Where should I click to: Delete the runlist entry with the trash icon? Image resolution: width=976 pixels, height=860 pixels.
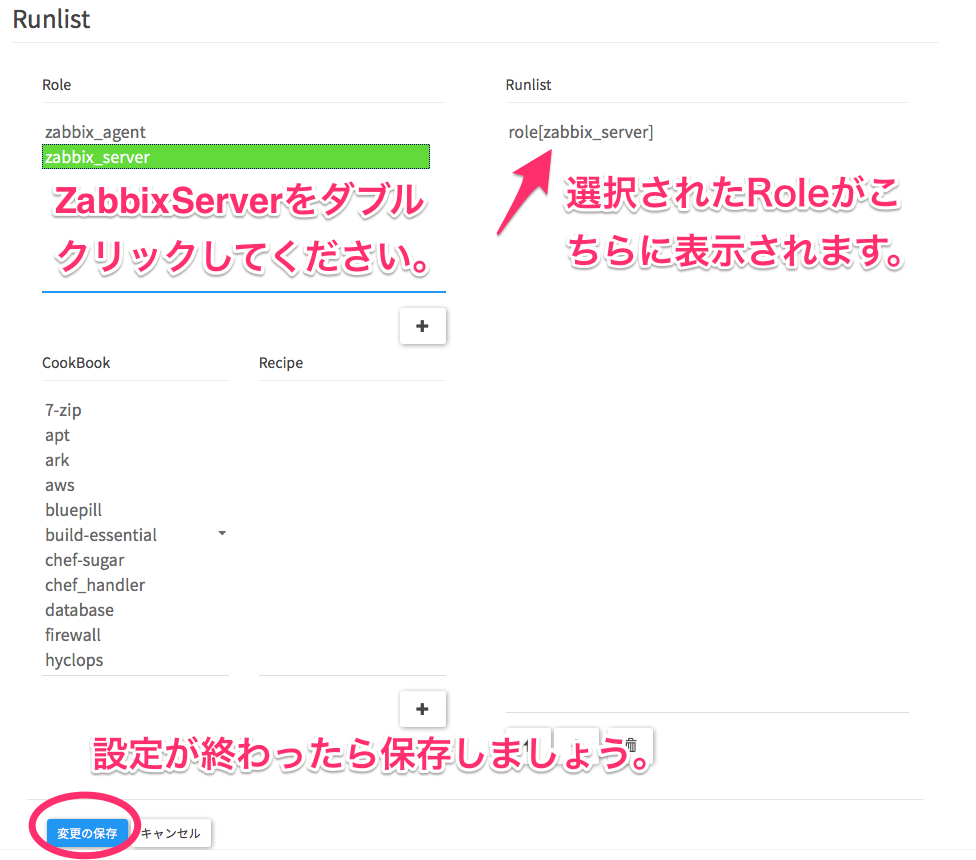coord(631,744)
